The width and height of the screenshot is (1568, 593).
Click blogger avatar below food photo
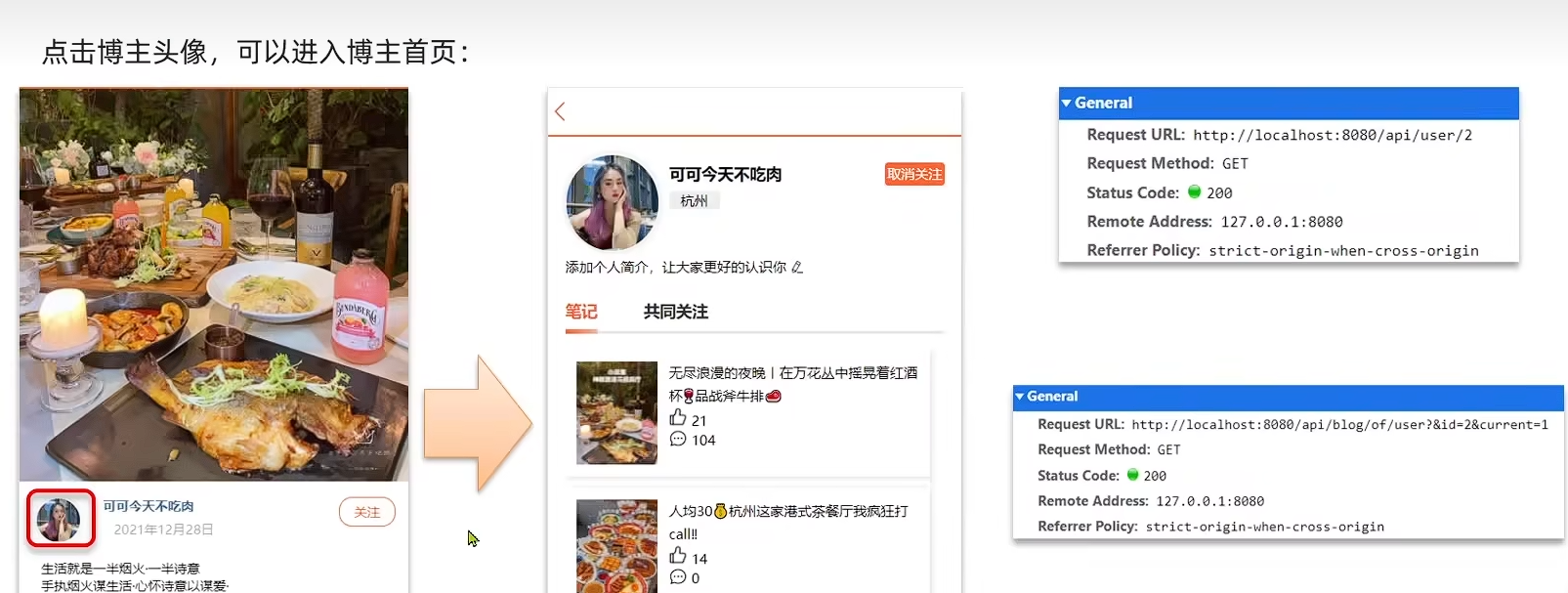59,520
